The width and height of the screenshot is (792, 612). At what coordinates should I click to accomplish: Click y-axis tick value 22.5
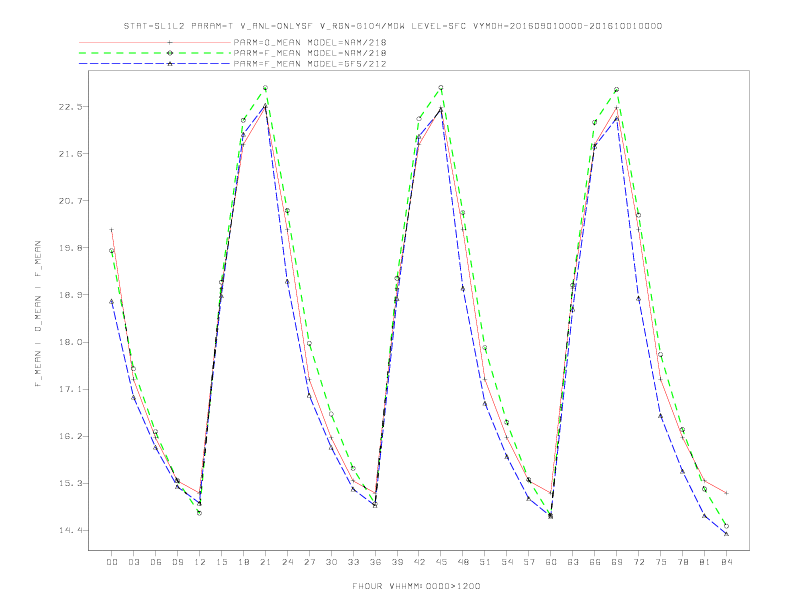point(70,107)
